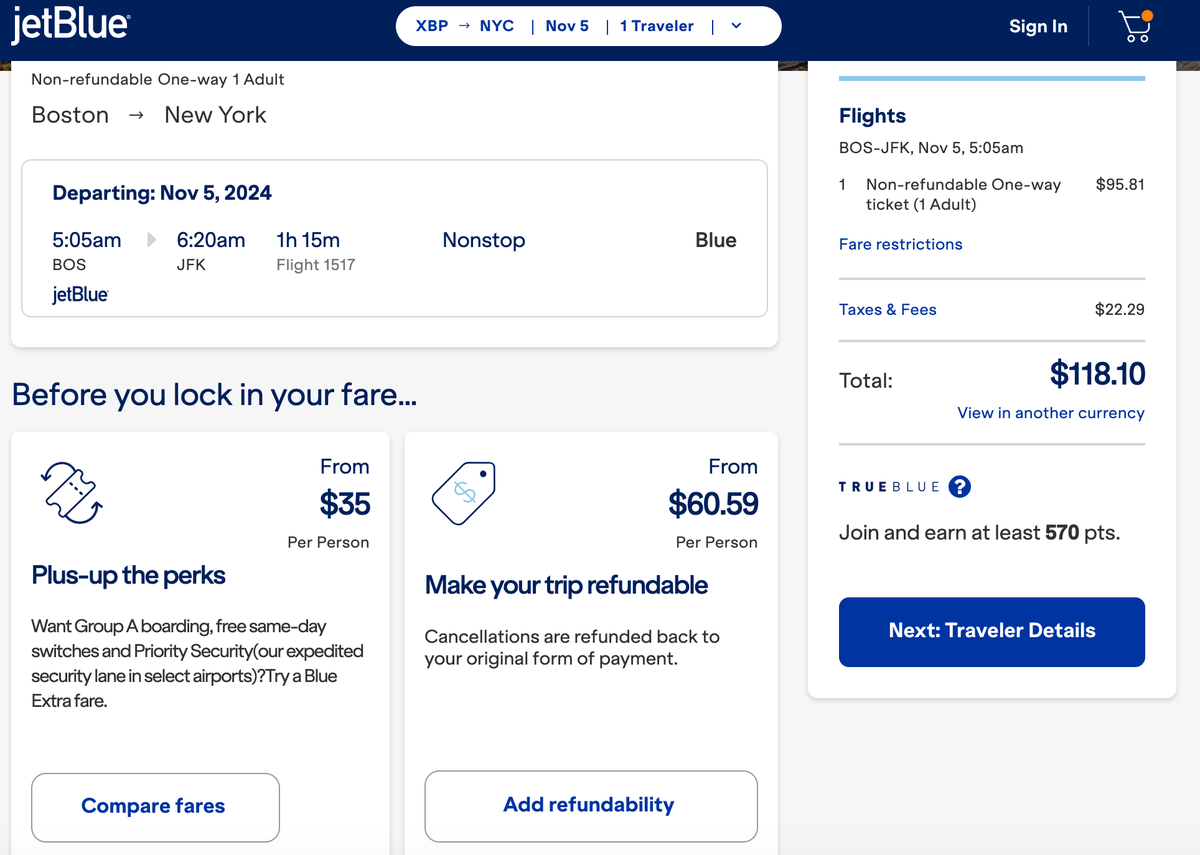
Task: Click the Taxes & Fees link
Action: pos(887,309)
